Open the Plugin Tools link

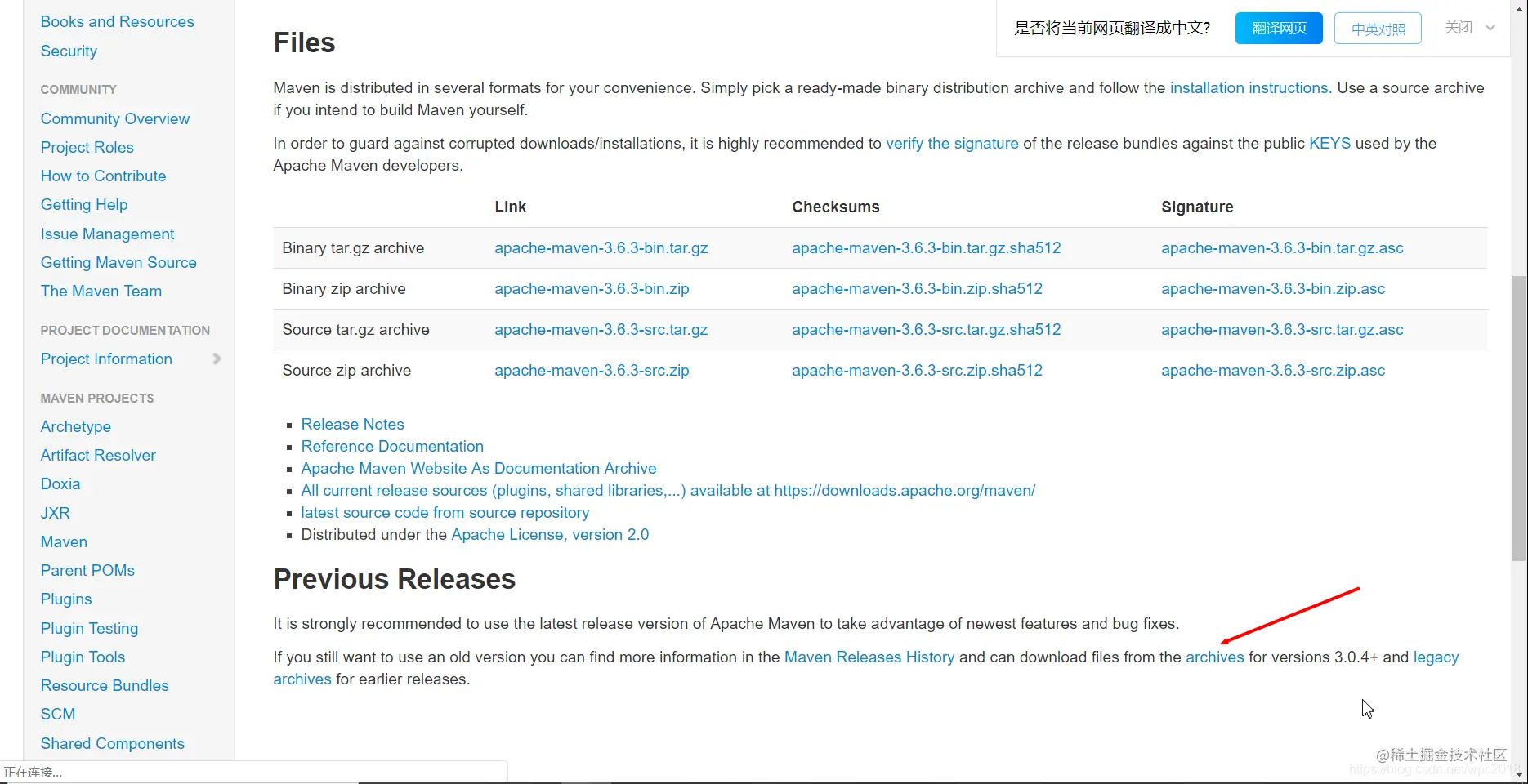(83, 657)
